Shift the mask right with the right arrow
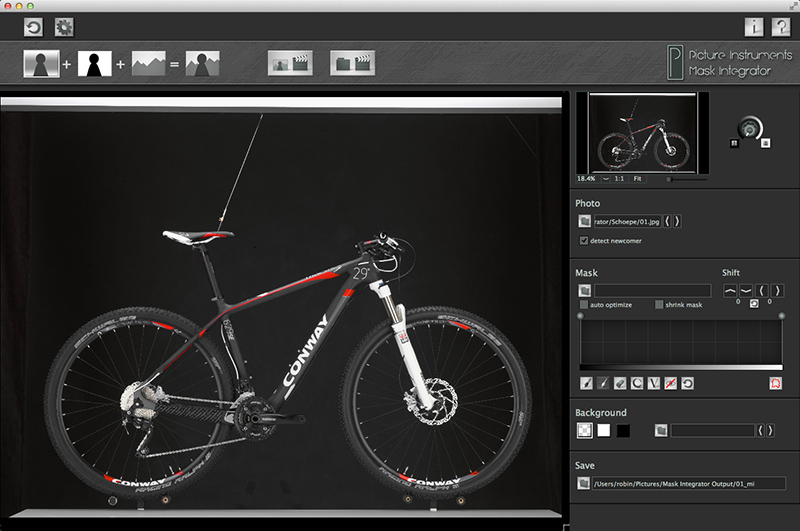The height and width of the screenshot is (531, 800). coord(778,291)
